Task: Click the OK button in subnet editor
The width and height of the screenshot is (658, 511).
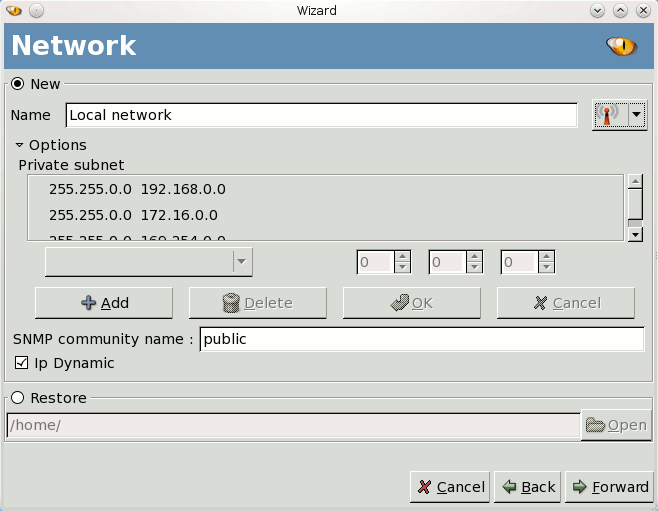Action: [x=412, y=303]
